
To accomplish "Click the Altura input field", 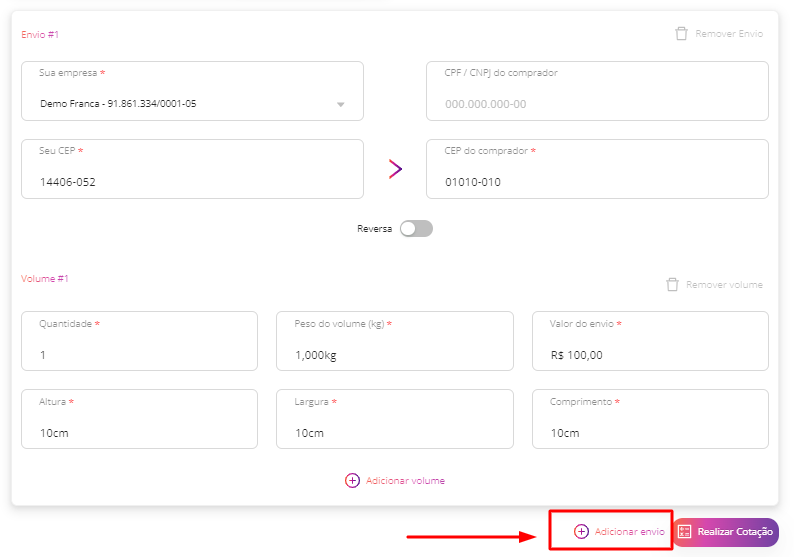I will click(x=139, y=419).
